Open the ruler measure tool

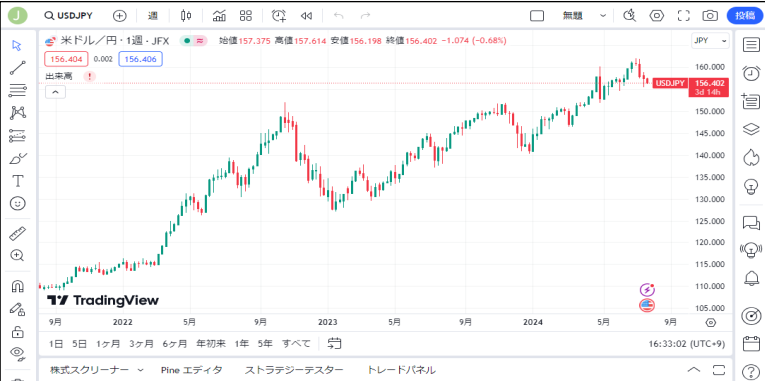point(18,234)
